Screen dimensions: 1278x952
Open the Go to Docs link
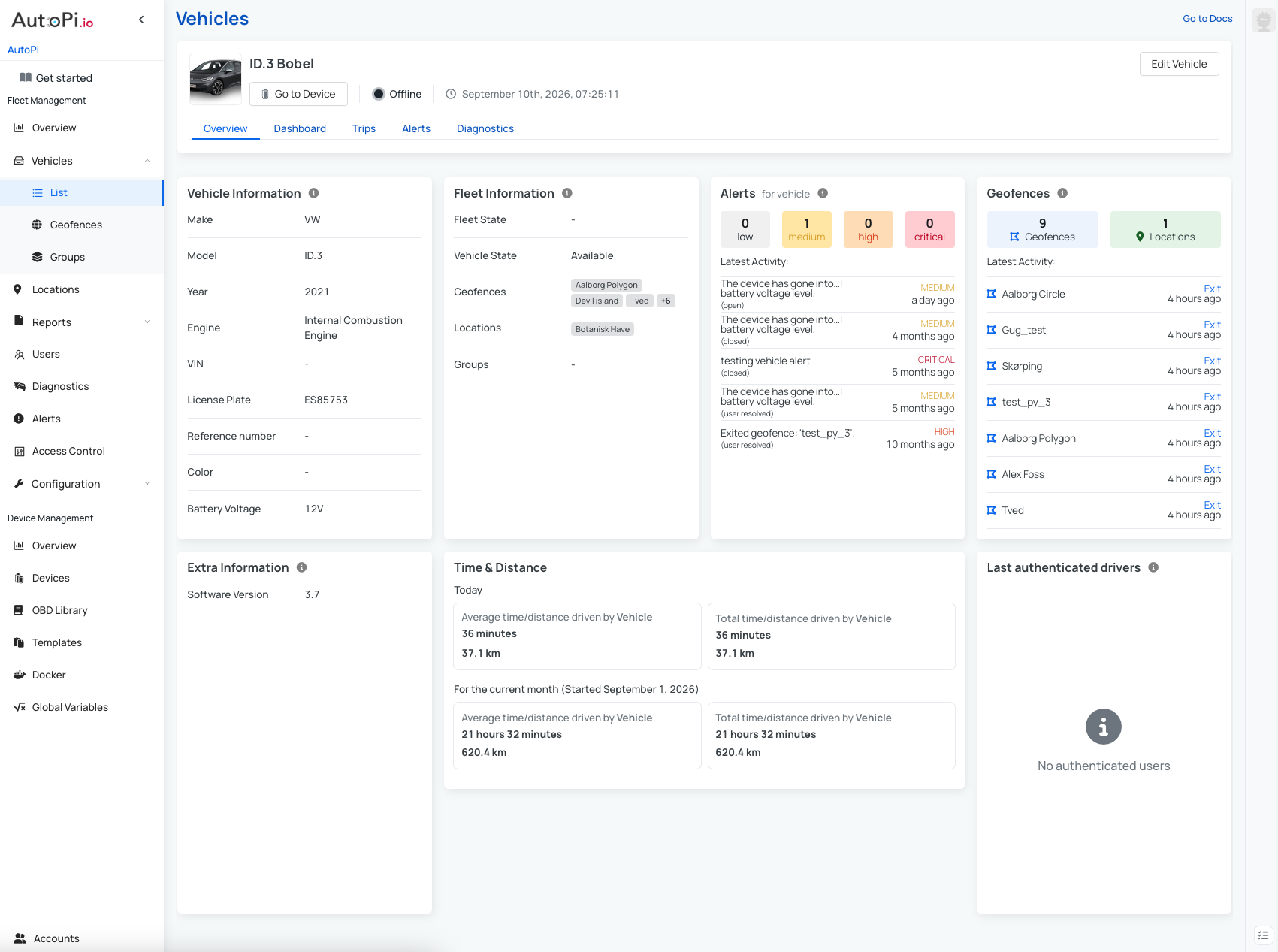point(1207,19)
